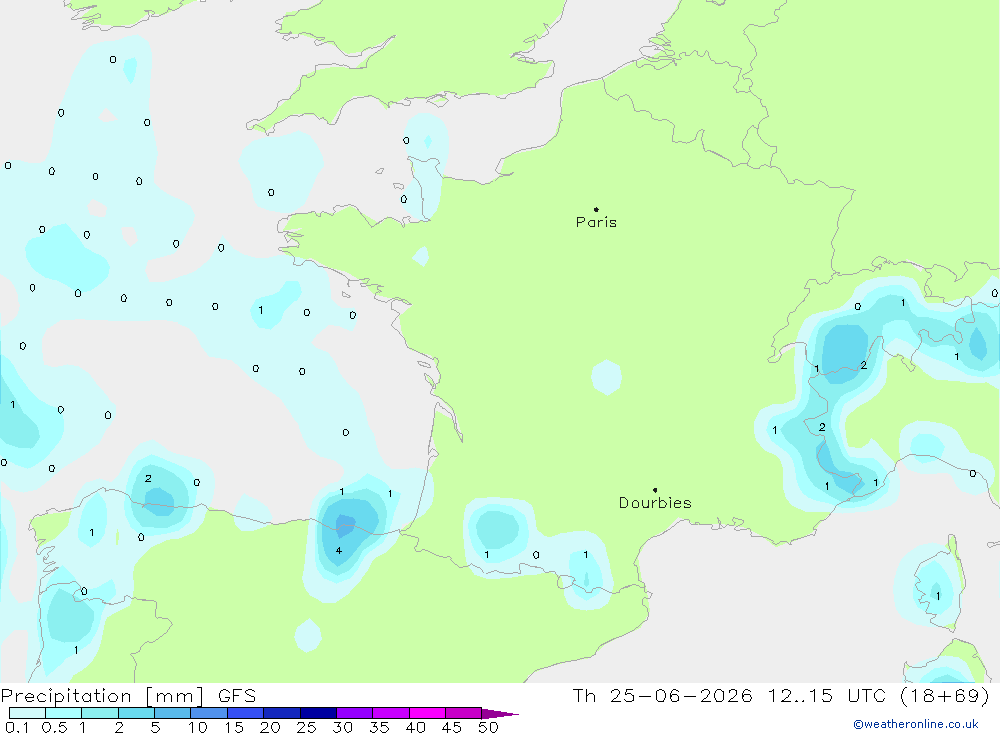Click the '12..15 UTC' time text
This screenshot has width=1000, height=733.
pos(826,695)
